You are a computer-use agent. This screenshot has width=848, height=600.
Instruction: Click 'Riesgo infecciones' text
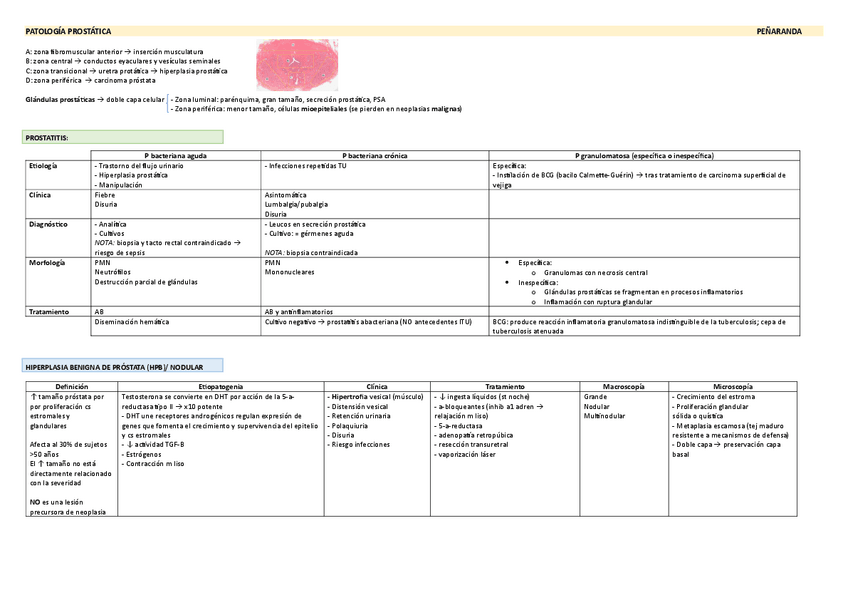tap(361, 444)
